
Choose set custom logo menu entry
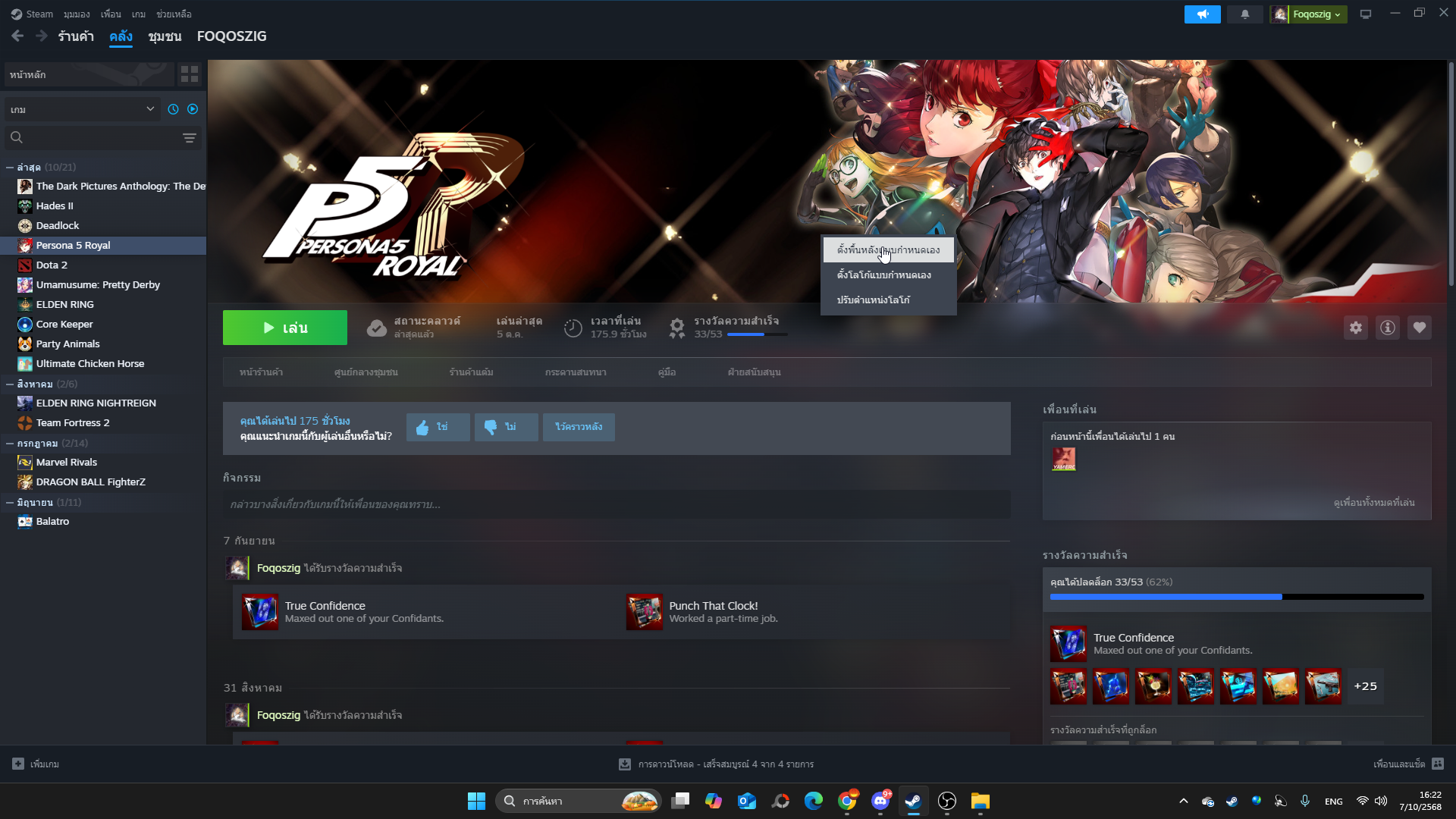(x=883, y=275)
